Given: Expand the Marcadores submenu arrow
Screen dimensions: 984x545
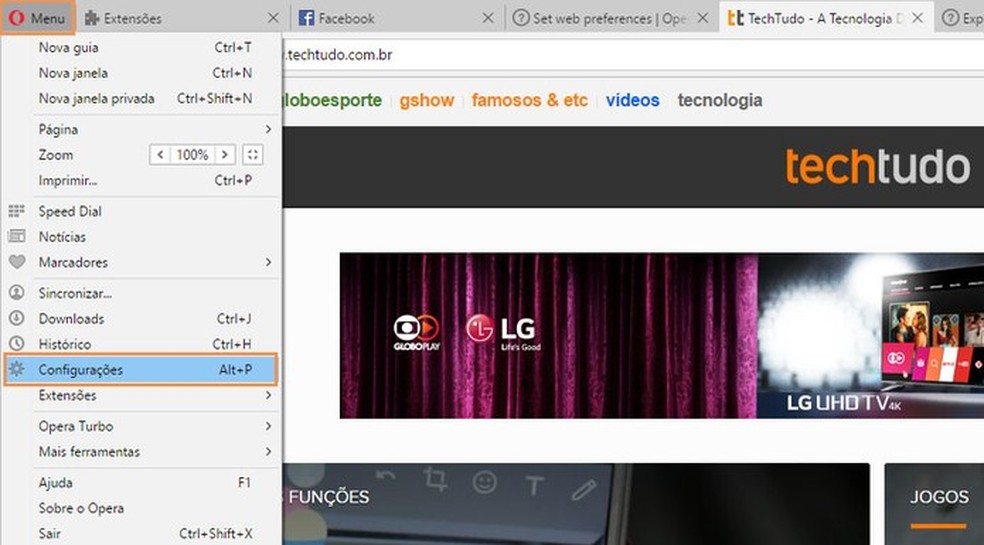Looking at the screenshot, I should (x=269, y=262).
